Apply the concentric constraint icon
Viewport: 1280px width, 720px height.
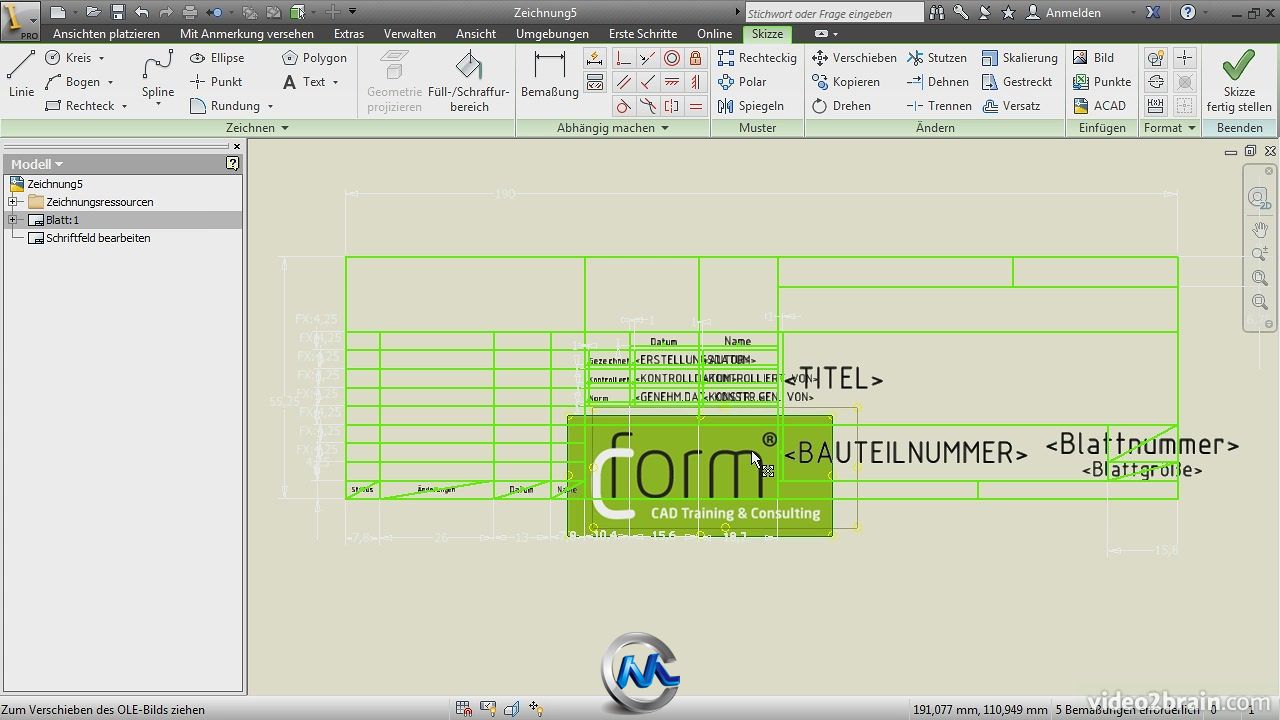[672, 58]
